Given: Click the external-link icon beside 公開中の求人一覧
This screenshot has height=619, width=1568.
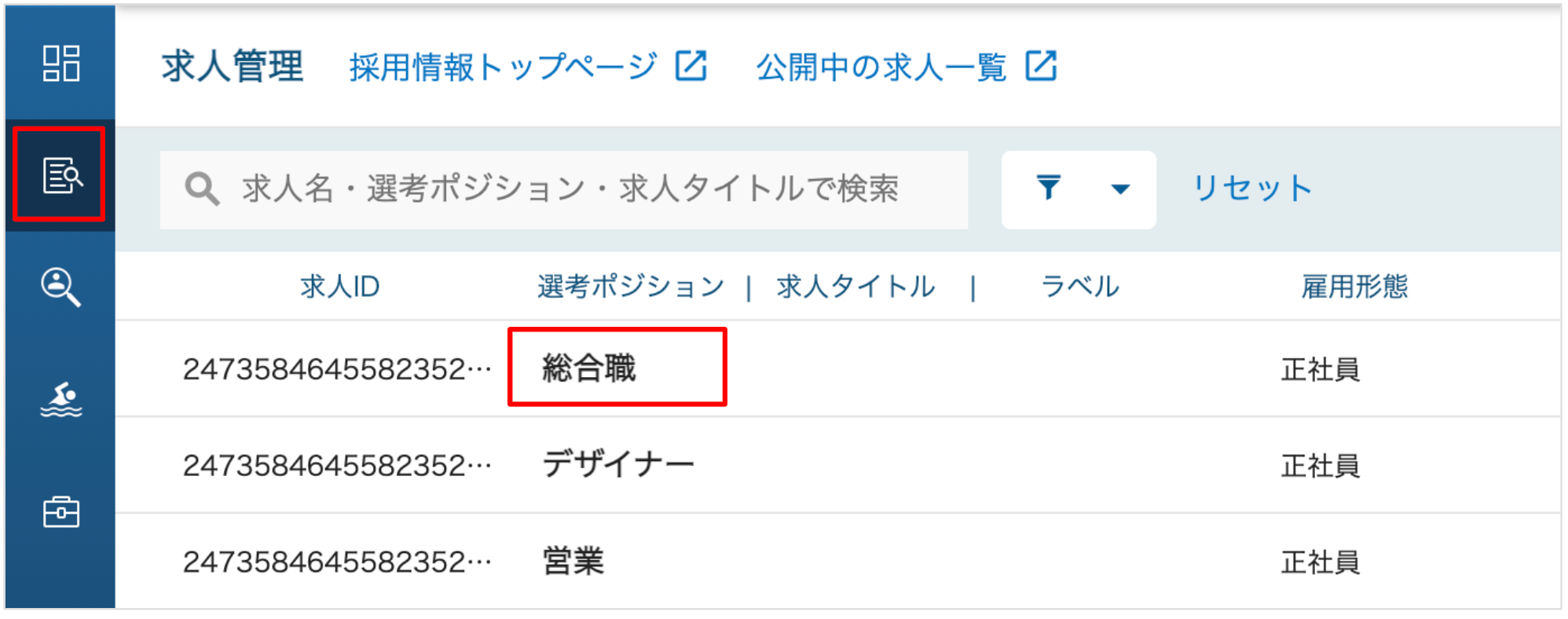Looking at the screenshot, I should pos(1042,66).
